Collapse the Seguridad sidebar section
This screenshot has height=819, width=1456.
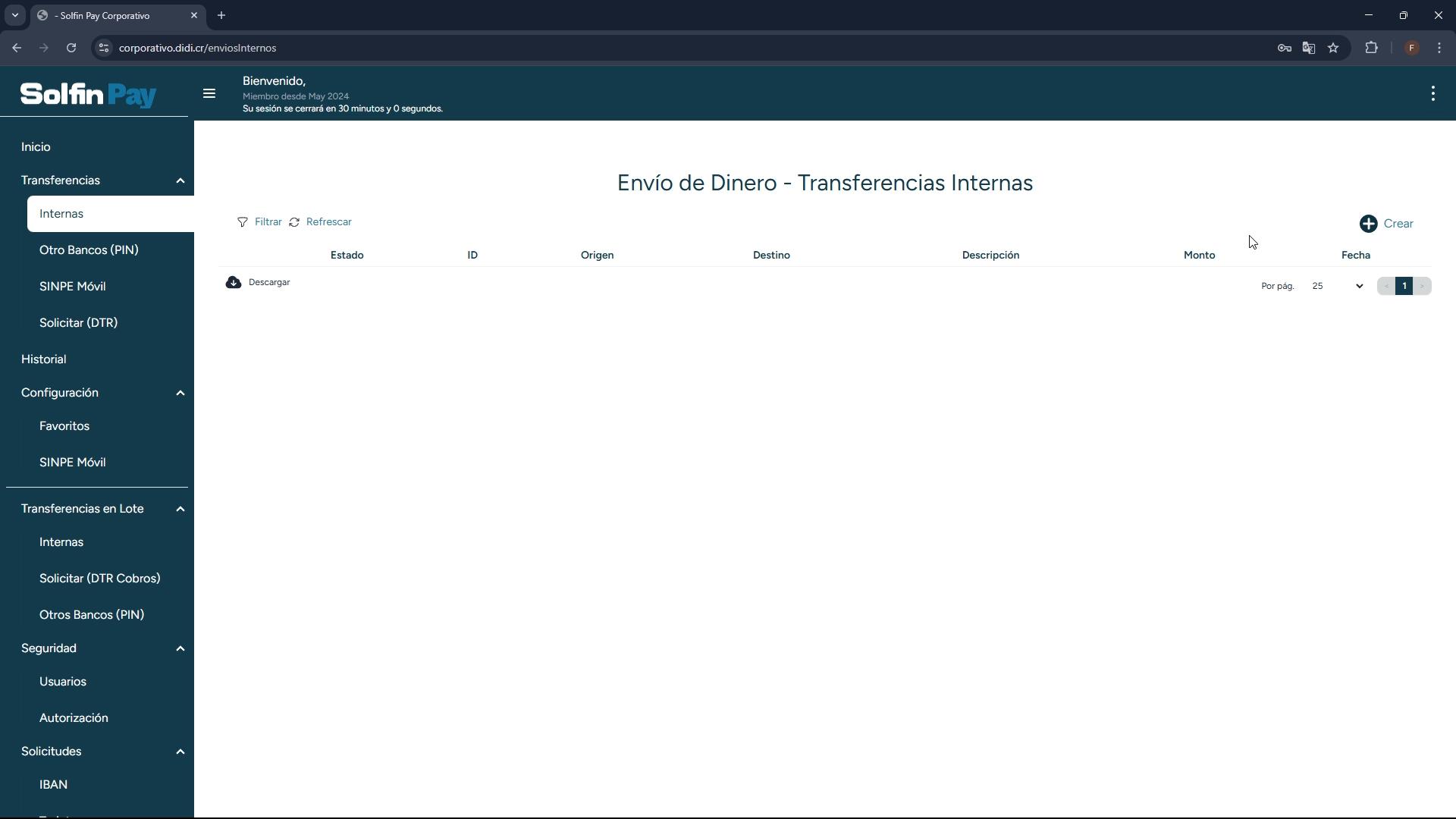pos(180,648)
